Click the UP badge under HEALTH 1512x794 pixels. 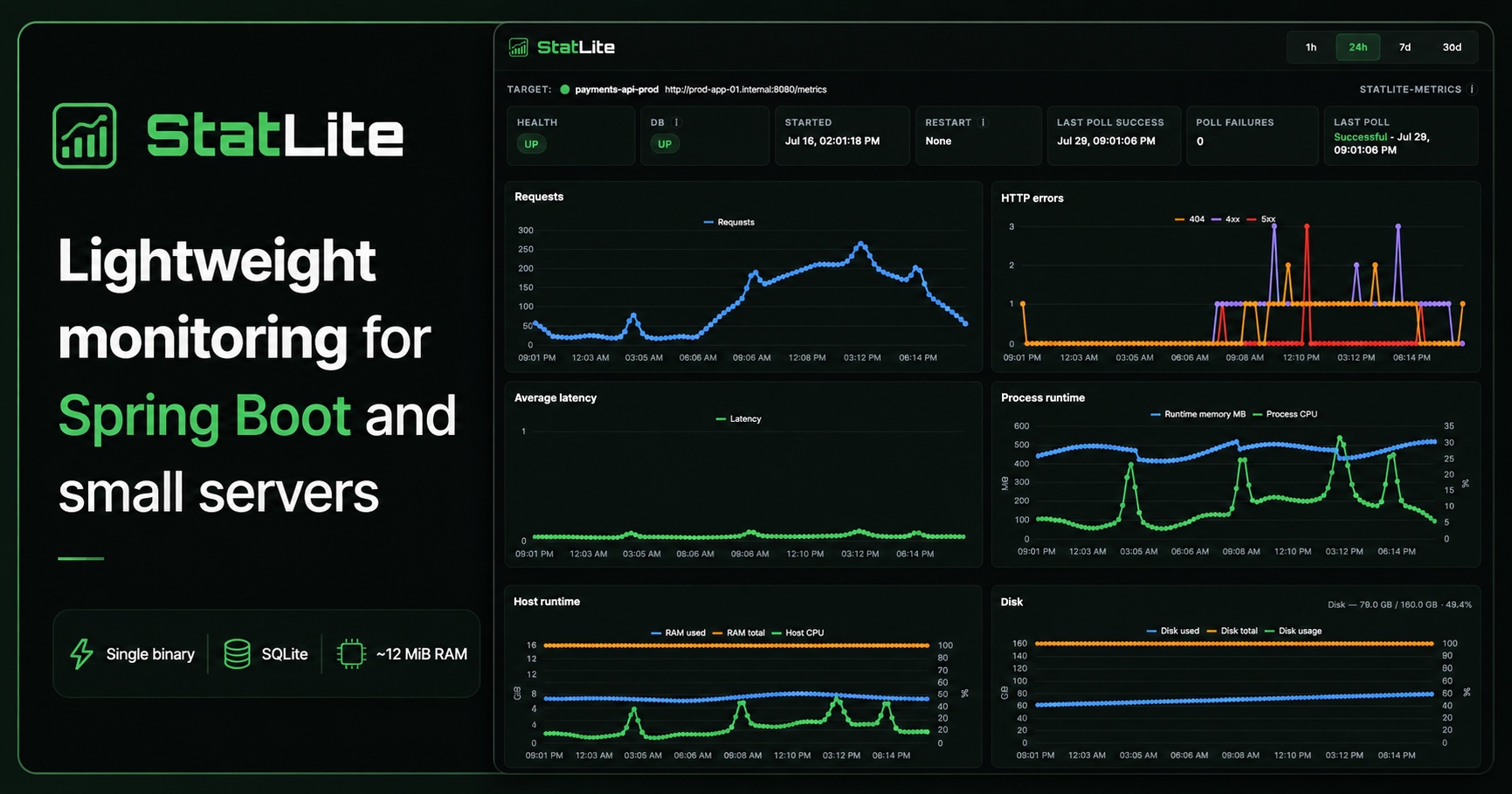coord(531,144)
